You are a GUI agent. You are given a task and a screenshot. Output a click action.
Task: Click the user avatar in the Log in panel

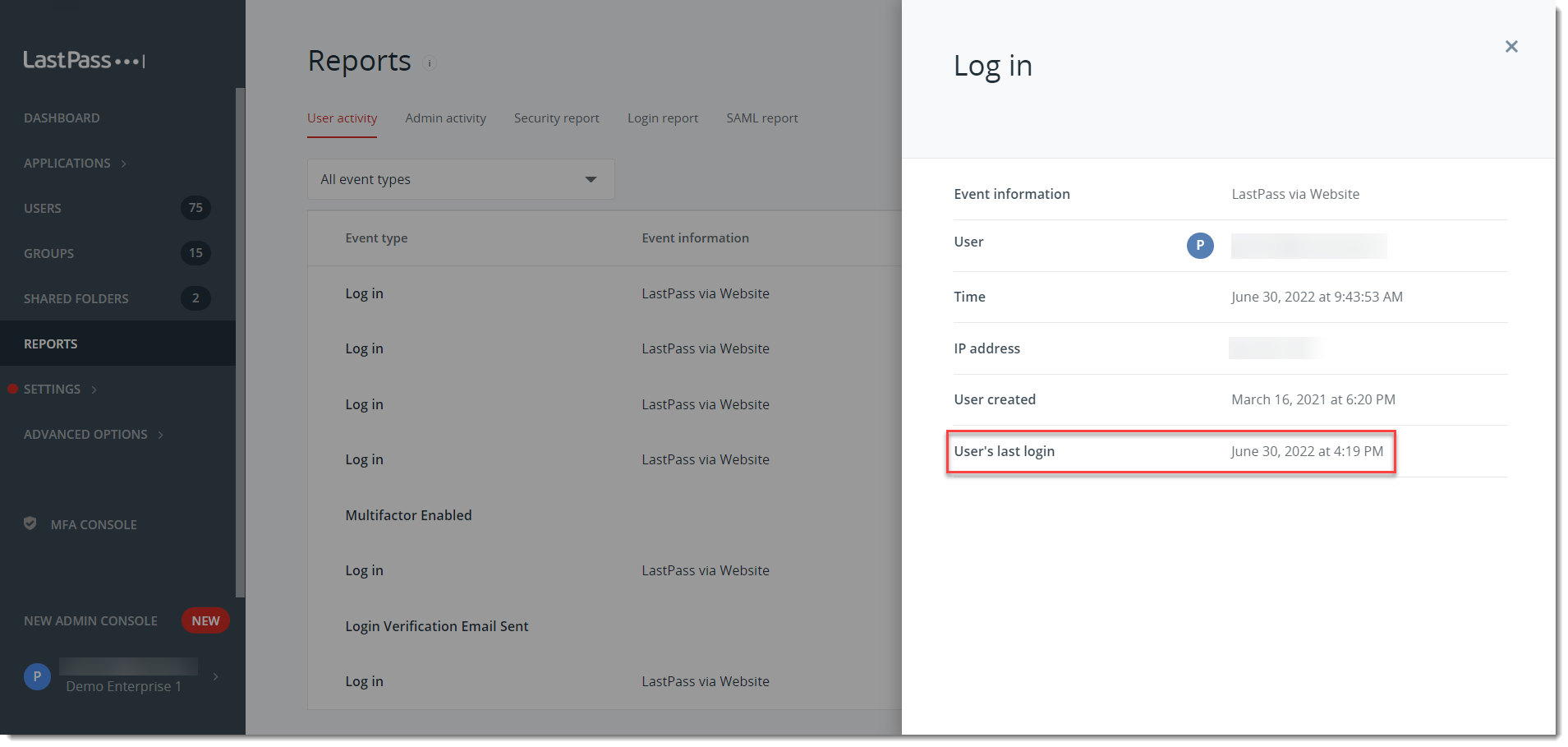(x=1200, y=245)
